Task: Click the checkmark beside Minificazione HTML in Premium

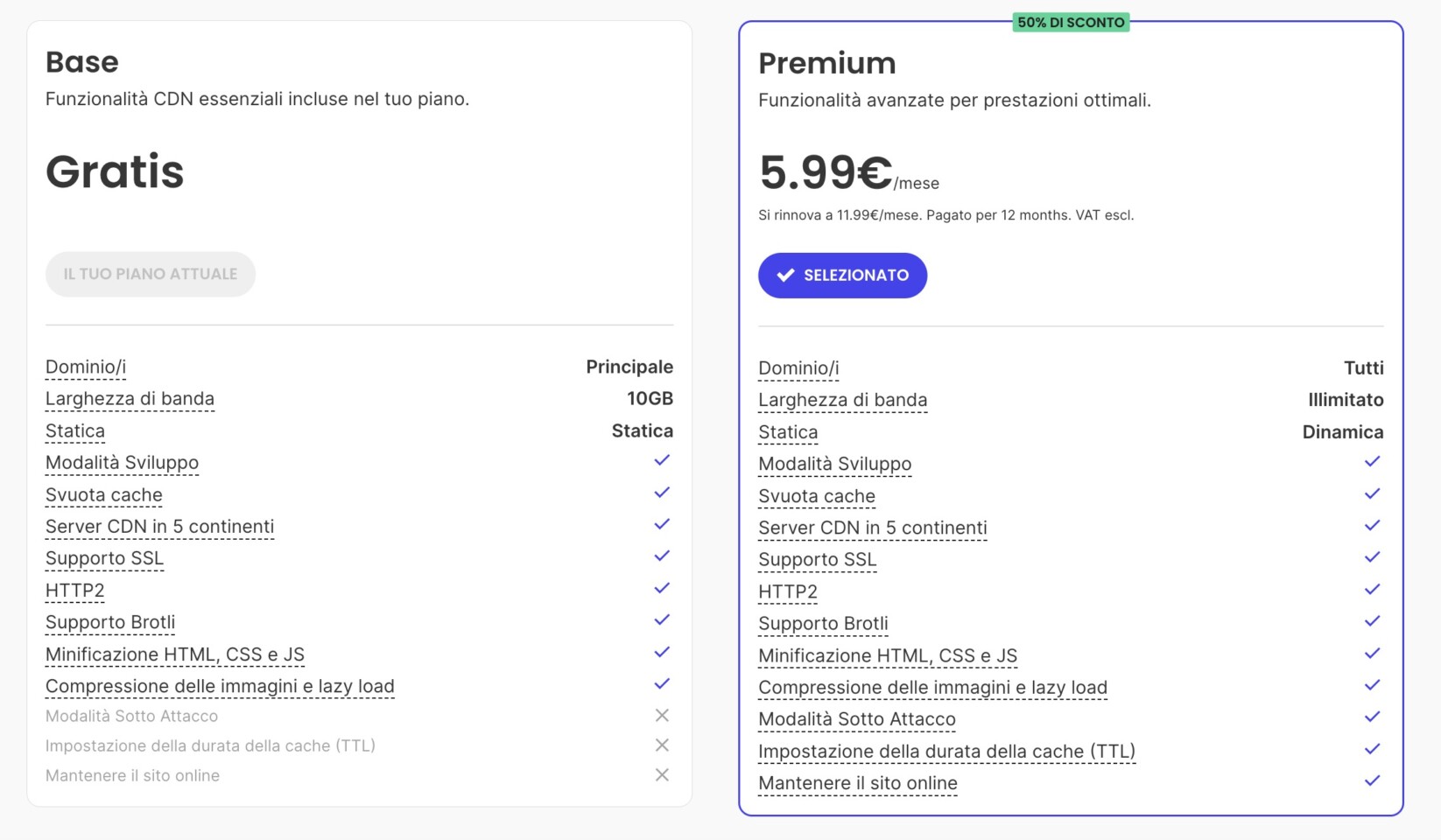Action: 1373,654
